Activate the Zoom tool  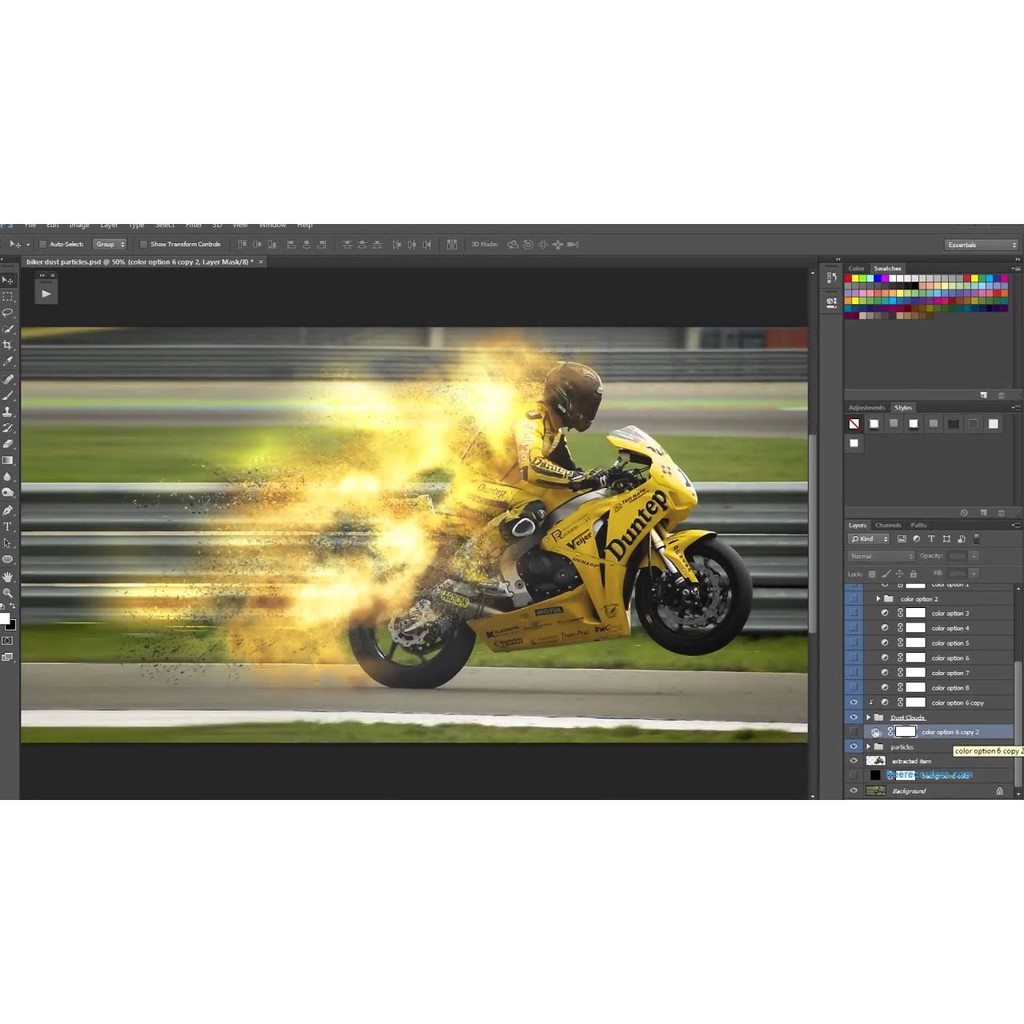click(8, 593)
